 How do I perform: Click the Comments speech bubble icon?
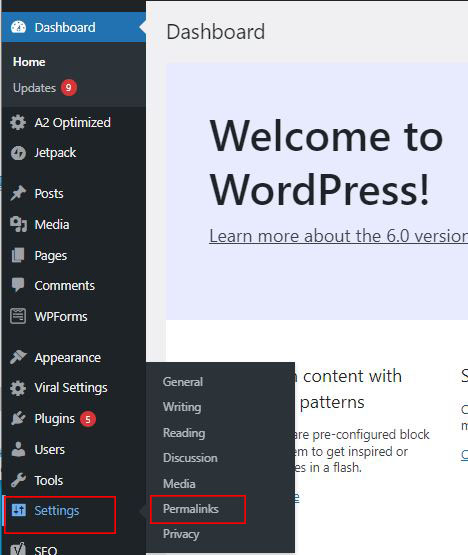click(x=18, y=285)
